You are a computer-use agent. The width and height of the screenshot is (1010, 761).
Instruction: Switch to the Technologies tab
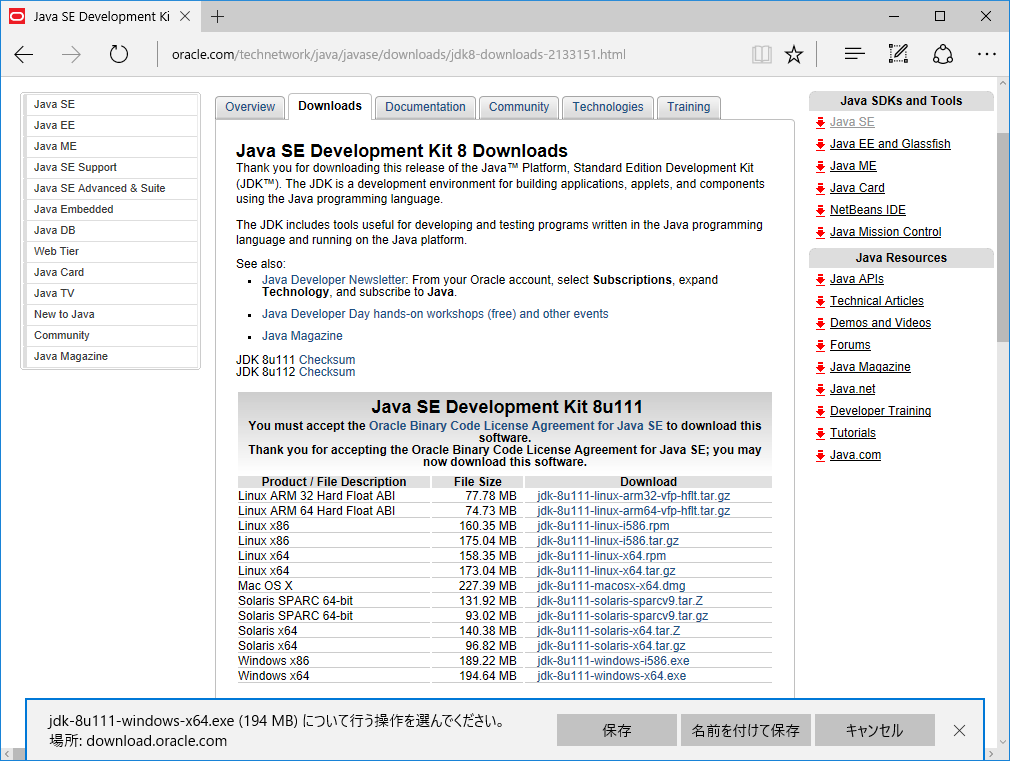[607, 107]
